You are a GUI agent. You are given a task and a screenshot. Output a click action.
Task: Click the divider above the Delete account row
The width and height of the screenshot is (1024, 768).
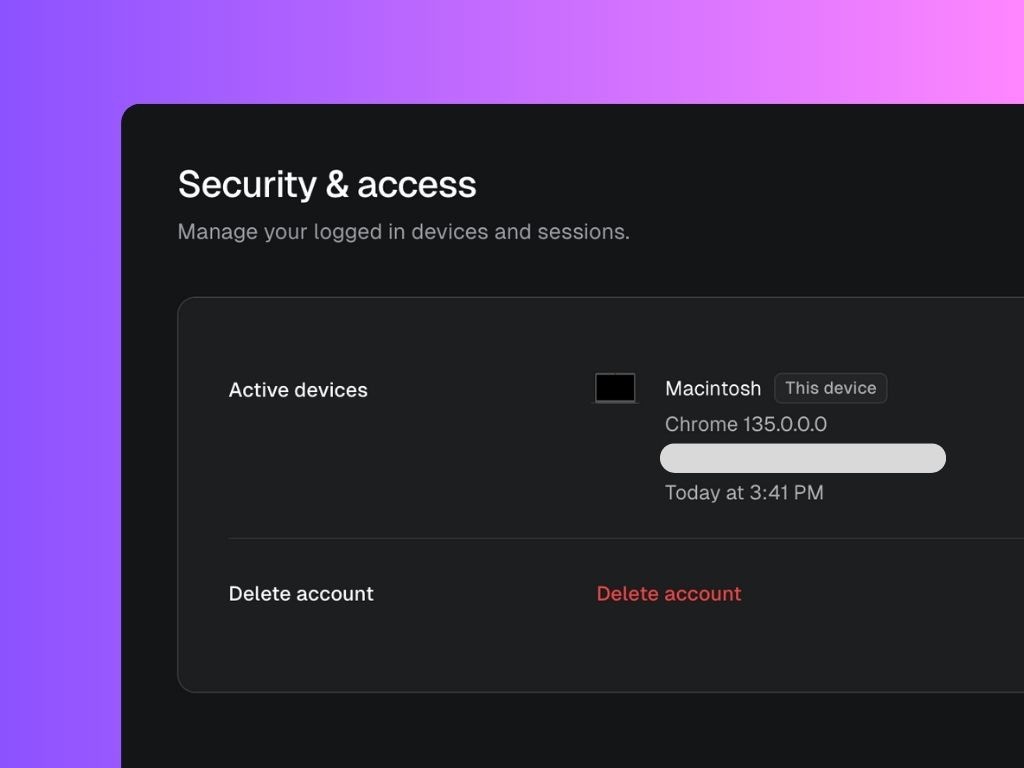coord(600,538)
